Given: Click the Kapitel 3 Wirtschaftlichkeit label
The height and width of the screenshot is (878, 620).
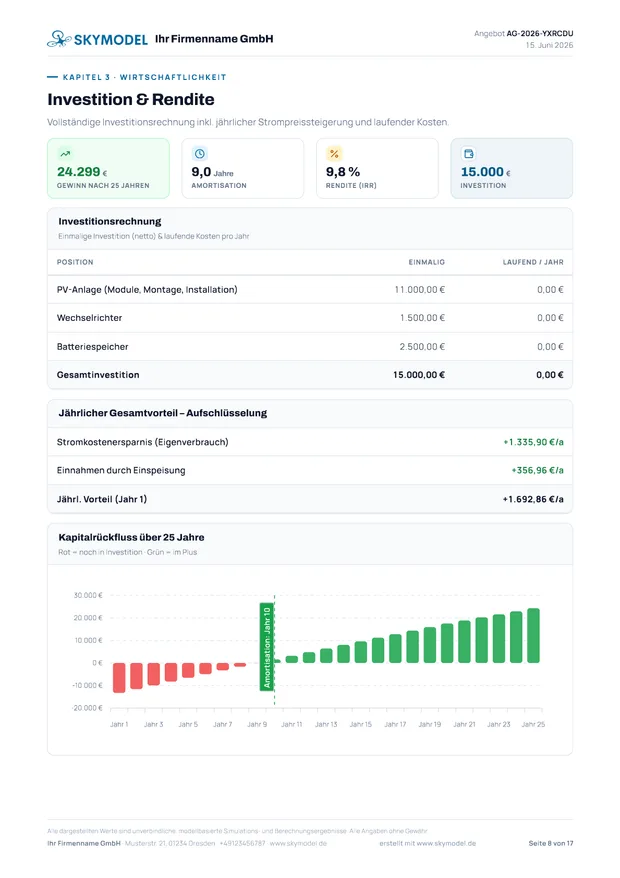Looking at the screenshot, I should [144, 77].
